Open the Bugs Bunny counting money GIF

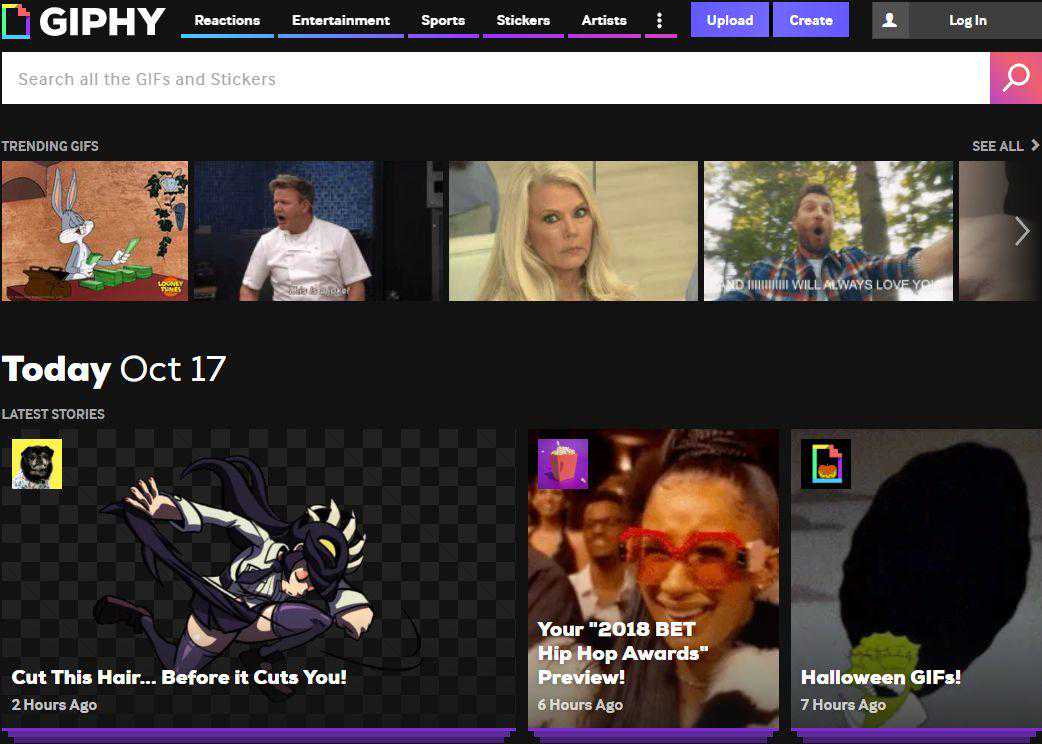click(x=95, y=231)
